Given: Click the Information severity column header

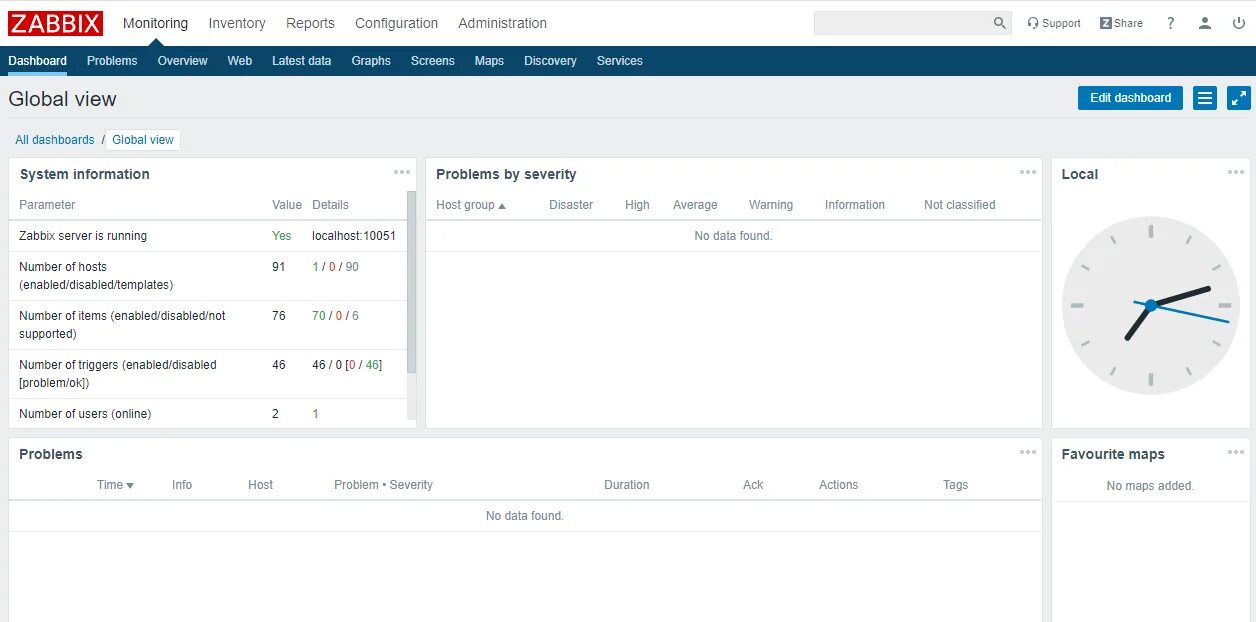Looking at the screenshot, I should pos(855,205).
